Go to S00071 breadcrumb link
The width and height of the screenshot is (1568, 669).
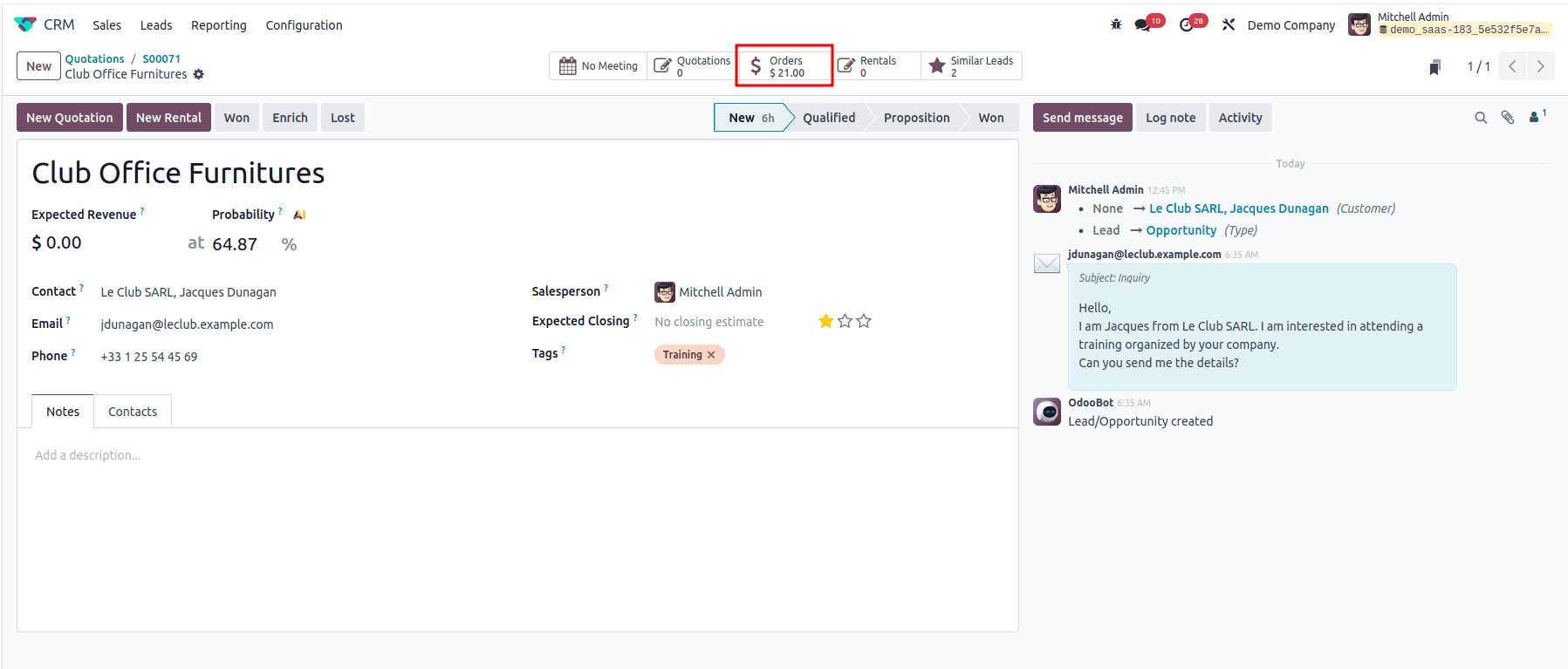click(161, 59)
